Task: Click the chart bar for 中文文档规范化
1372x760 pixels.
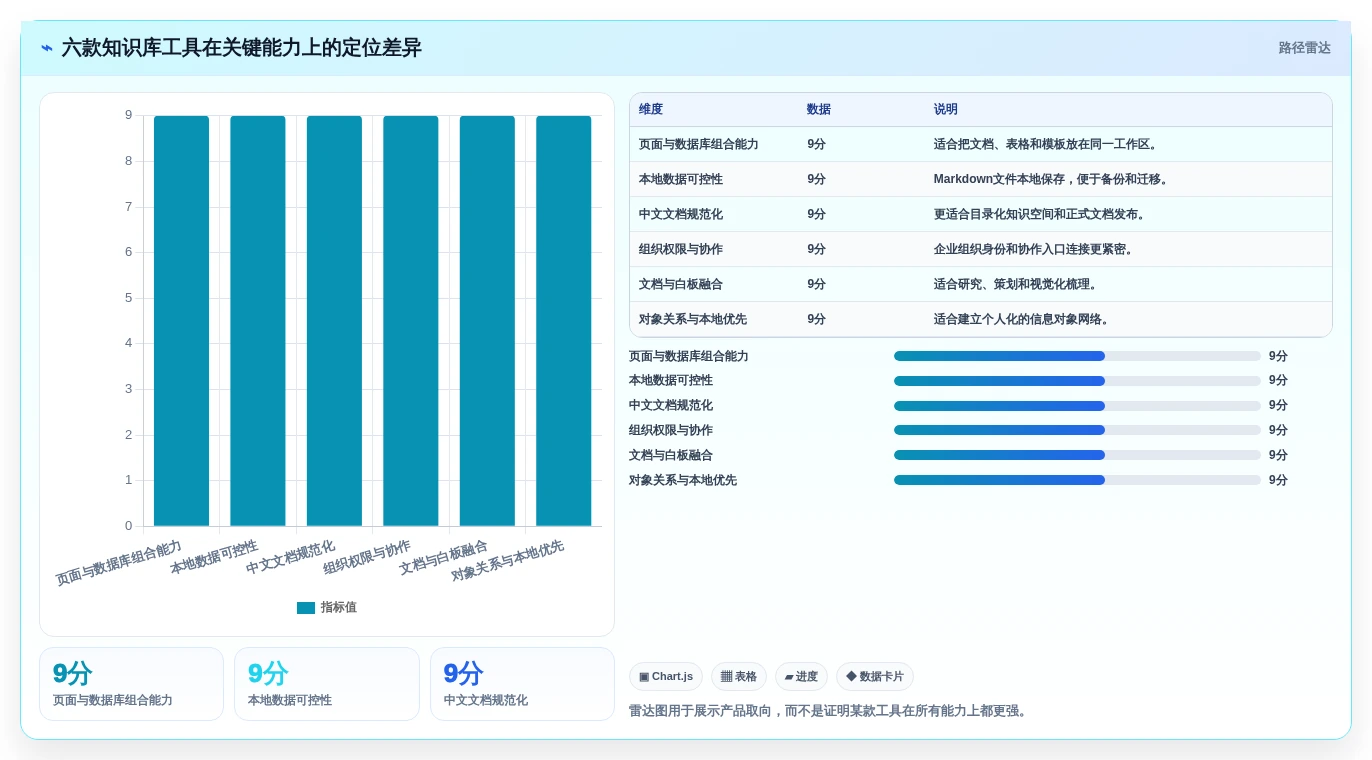Action: (x=334, y=321)
